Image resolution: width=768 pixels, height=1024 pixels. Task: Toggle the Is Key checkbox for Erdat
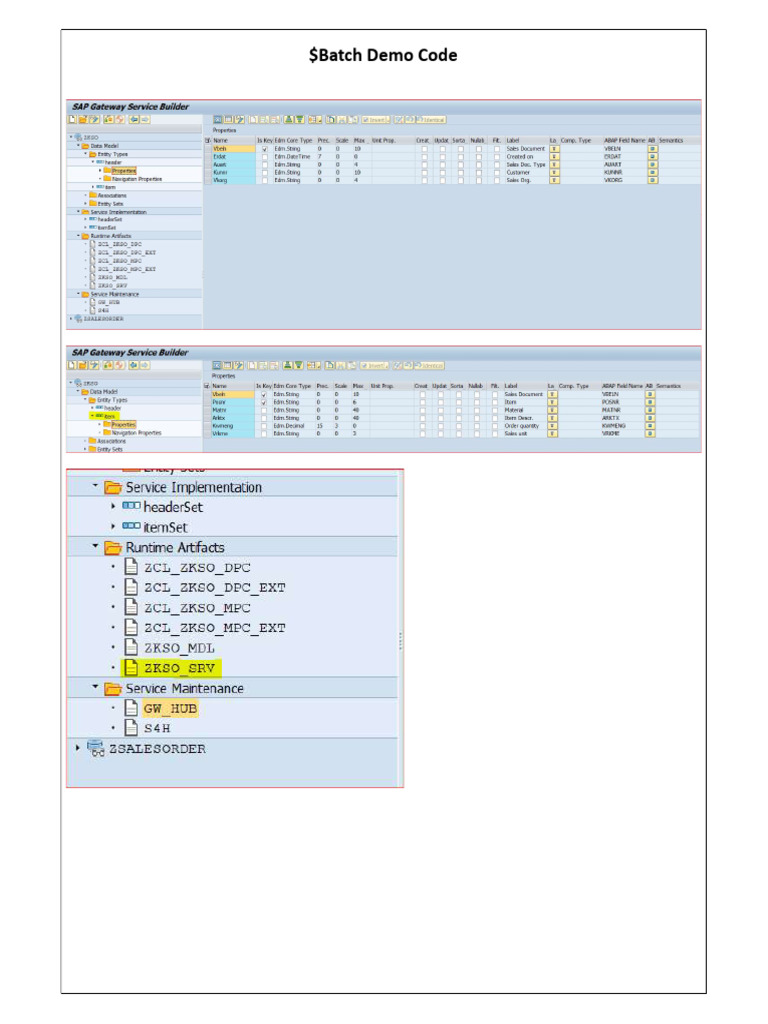264,157
